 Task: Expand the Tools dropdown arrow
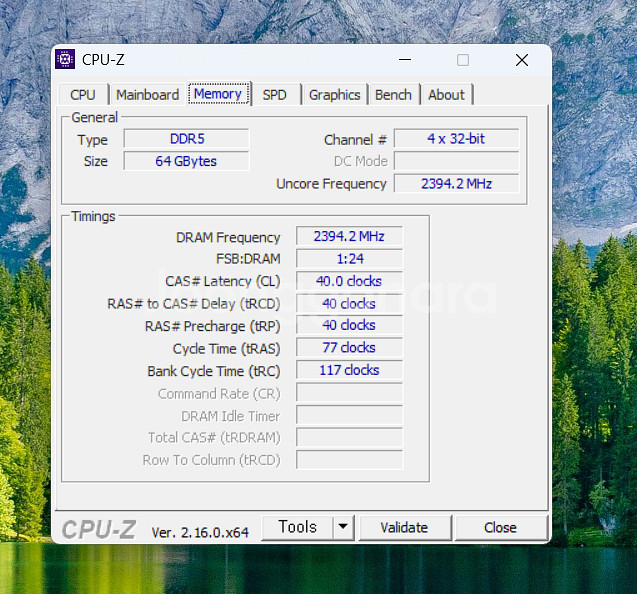343,527
